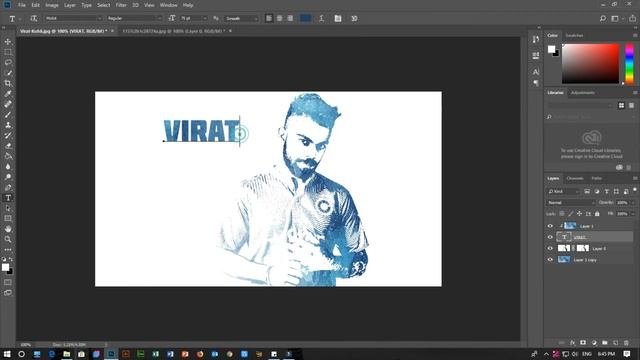Select the Horizontal Type tool

pos(8,198)
